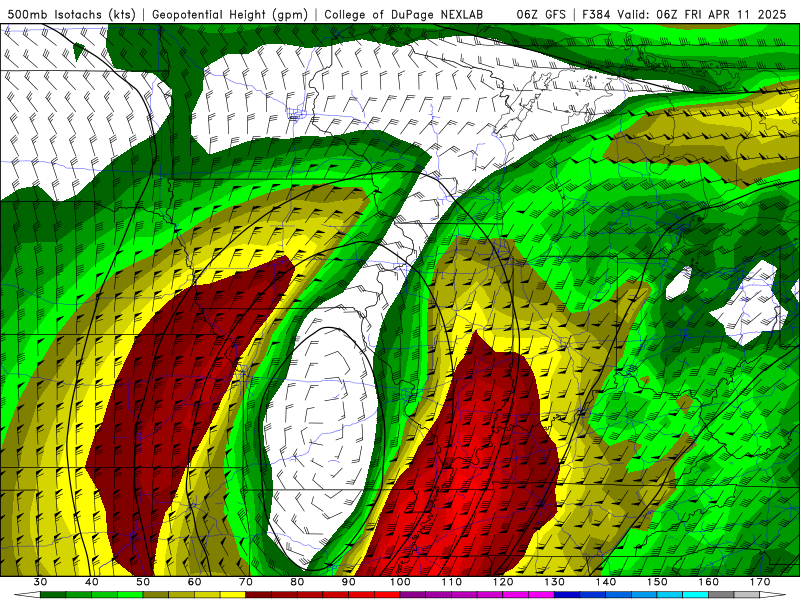Click the '160' color scale label

(x=709, y=582)
